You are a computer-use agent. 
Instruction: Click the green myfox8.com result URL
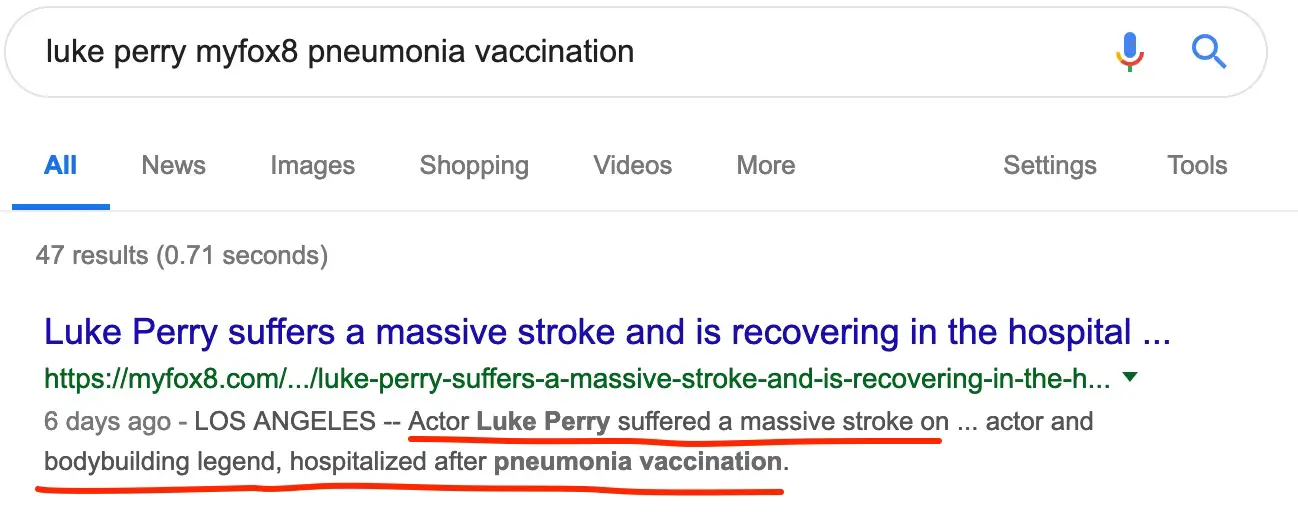coord(577,379)
